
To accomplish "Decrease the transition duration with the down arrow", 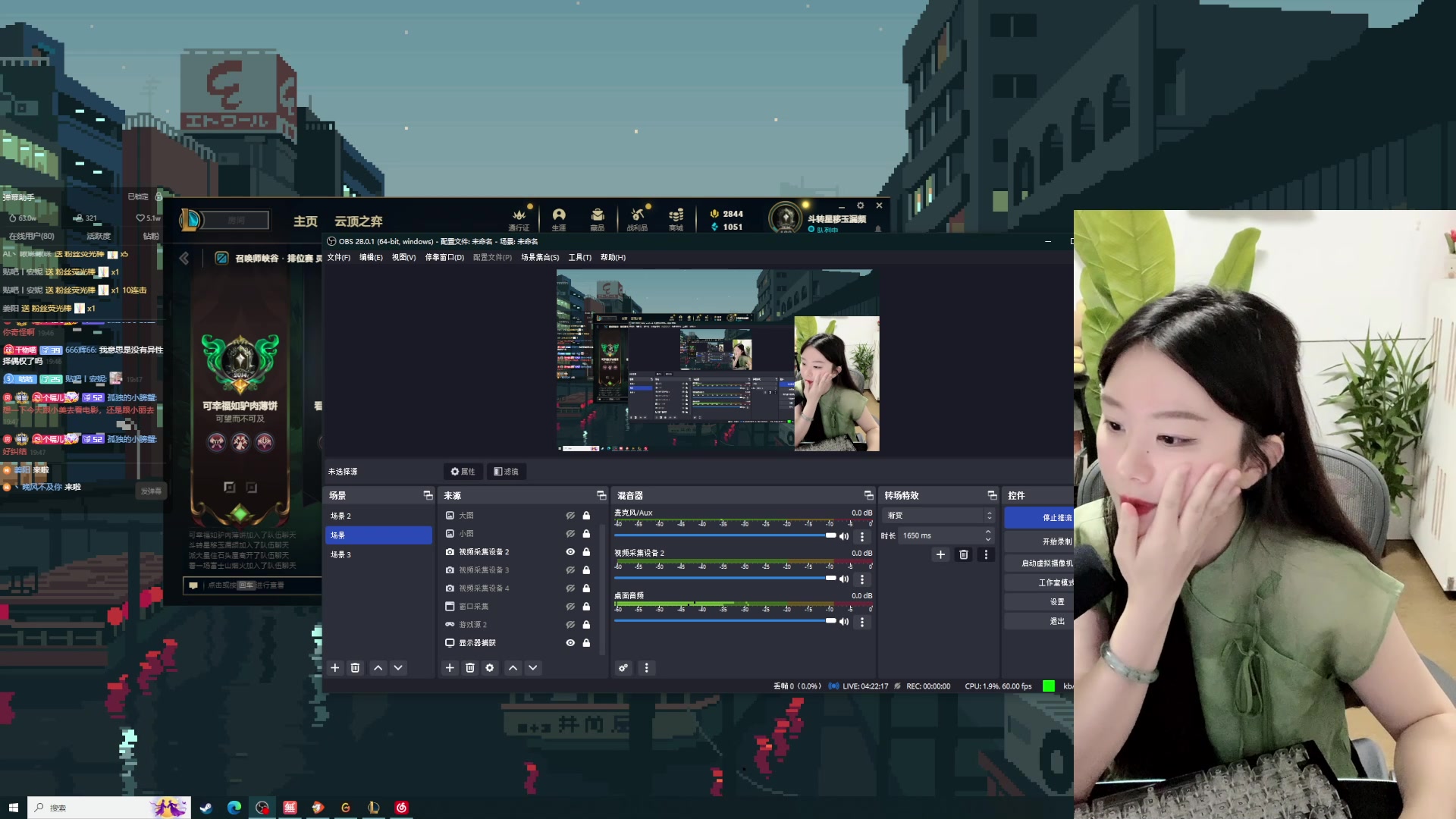I will tap(988, 540).
